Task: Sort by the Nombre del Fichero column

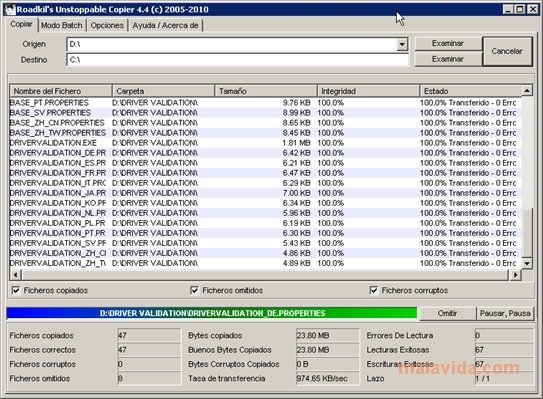Action: click(61, 91)
